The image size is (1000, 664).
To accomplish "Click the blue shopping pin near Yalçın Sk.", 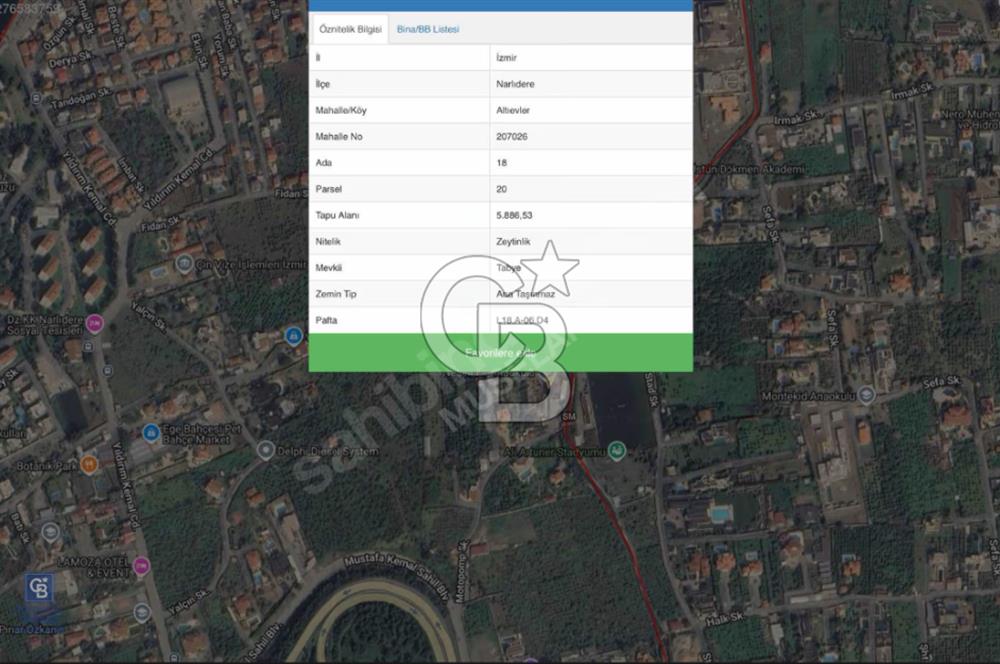I will coord(293,336).
